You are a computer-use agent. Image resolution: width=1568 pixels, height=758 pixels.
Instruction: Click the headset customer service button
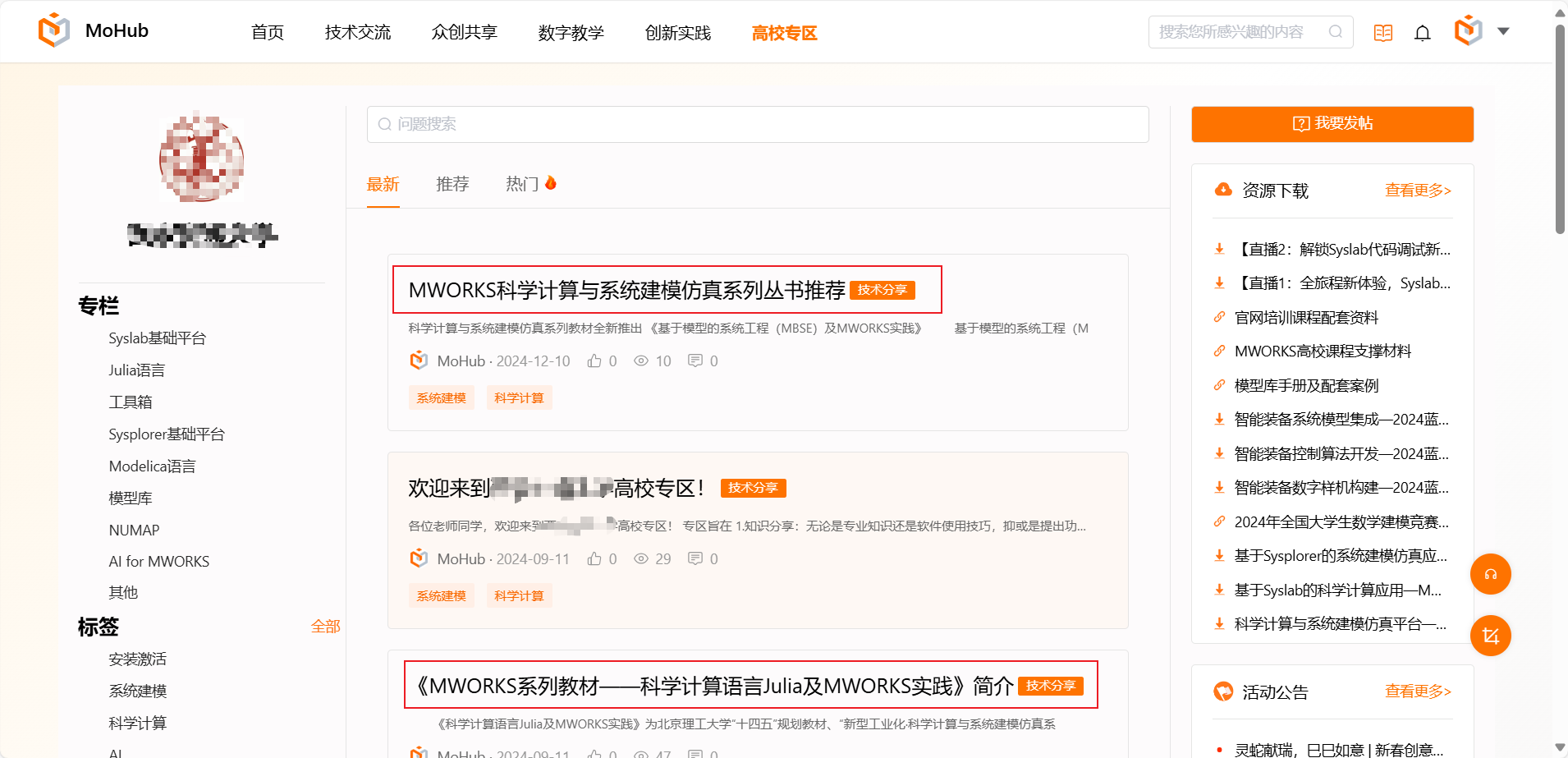click(1491, 574)
